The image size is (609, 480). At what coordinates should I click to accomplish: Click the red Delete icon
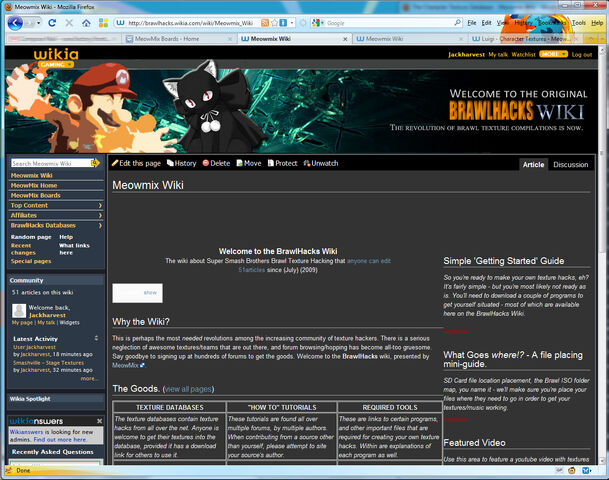(206, 163)
